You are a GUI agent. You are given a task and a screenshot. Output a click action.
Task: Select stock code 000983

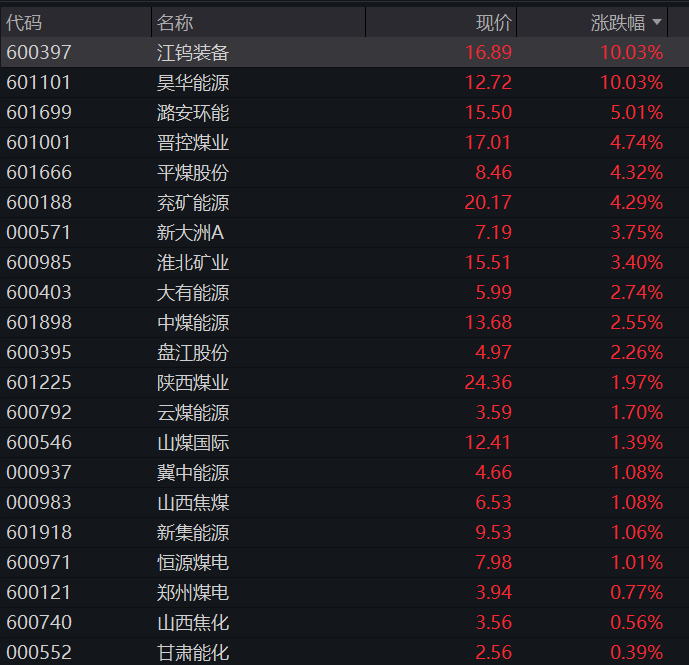point(39,503)
